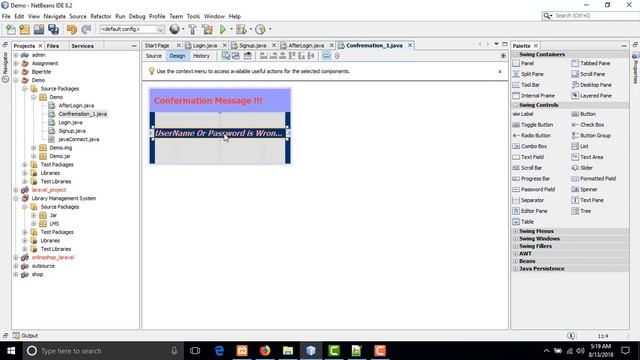This screenshot has width=640, height=360.
Task: Open the Services panel tab
Action: (x=82, y=46)
